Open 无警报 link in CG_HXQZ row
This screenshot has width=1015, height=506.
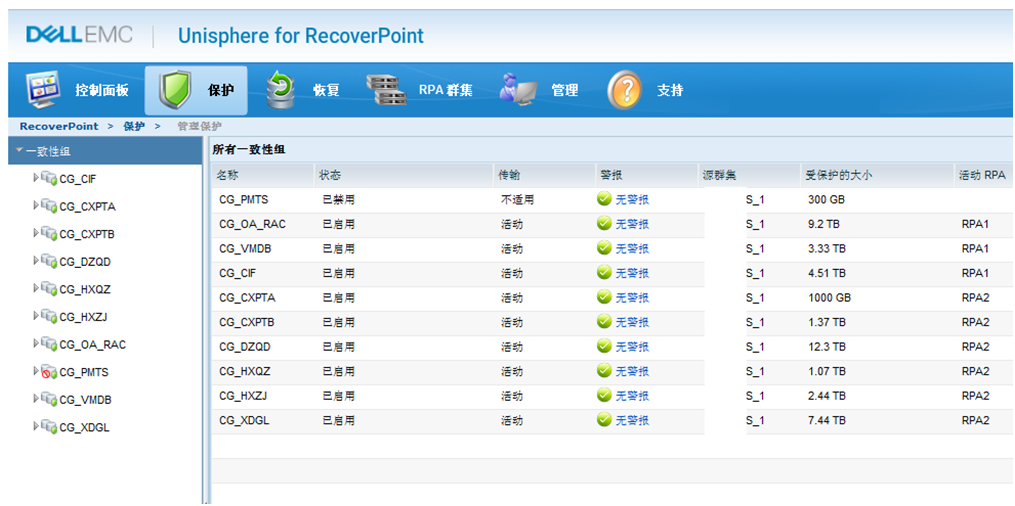632,371
